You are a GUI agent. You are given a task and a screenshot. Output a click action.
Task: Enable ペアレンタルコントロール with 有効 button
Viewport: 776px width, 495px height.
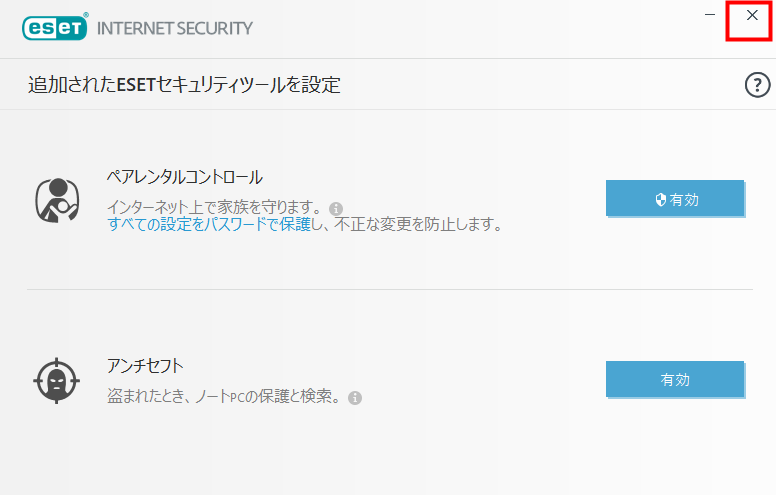(675, 198)
